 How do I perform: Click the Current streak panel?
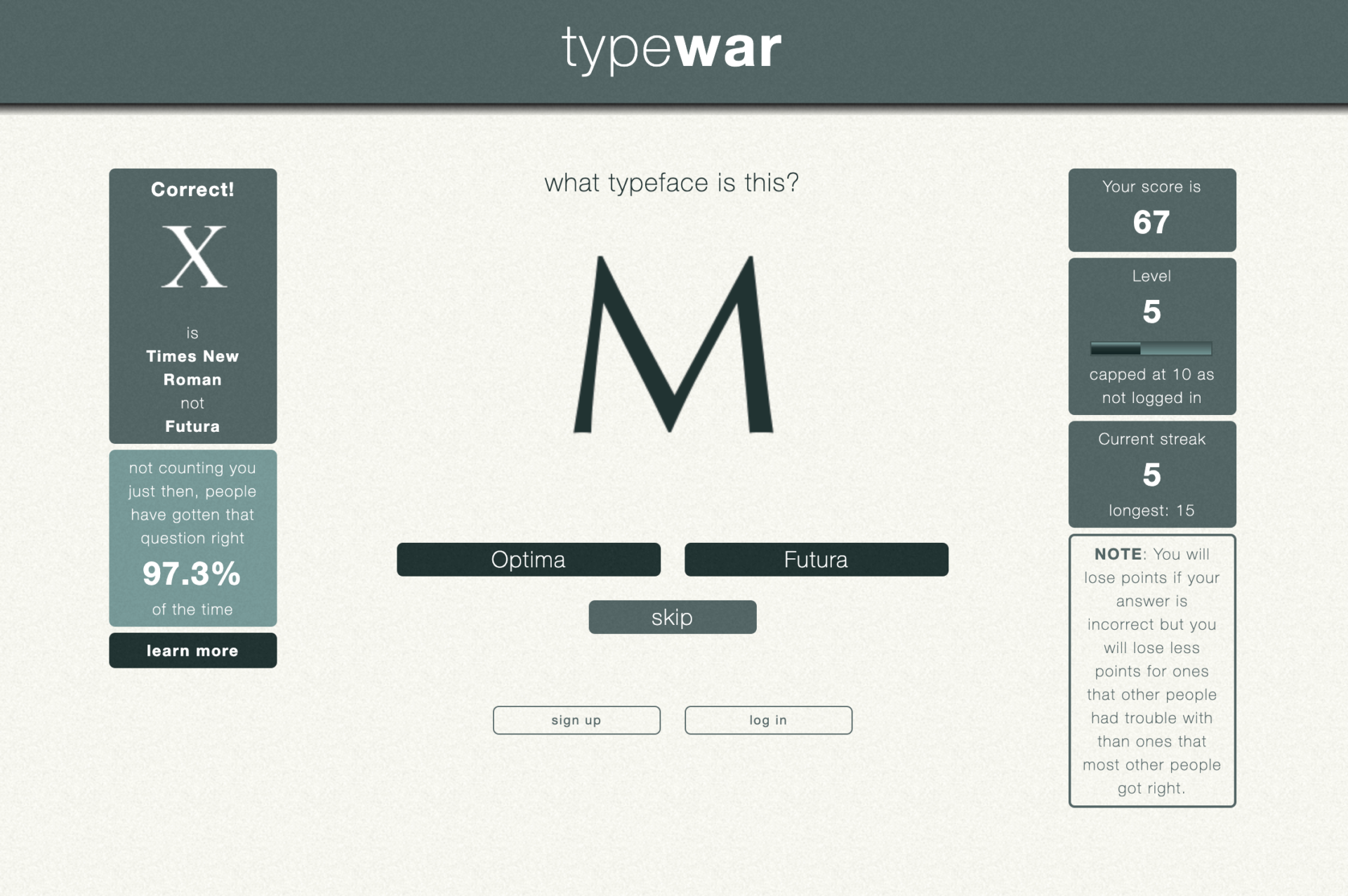pyautogui.click(x=1151, y=474)
